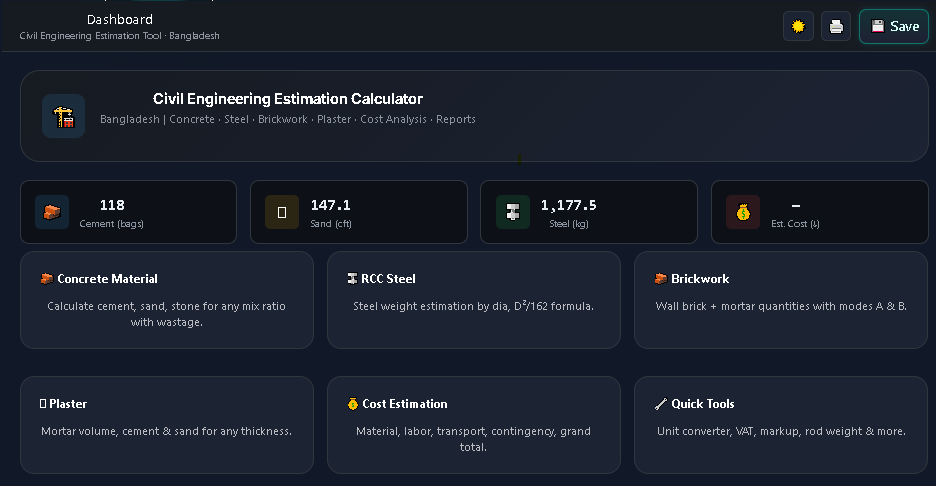Open the Concrete Material card
Viewport: 936px width, 486px height.
167,300
